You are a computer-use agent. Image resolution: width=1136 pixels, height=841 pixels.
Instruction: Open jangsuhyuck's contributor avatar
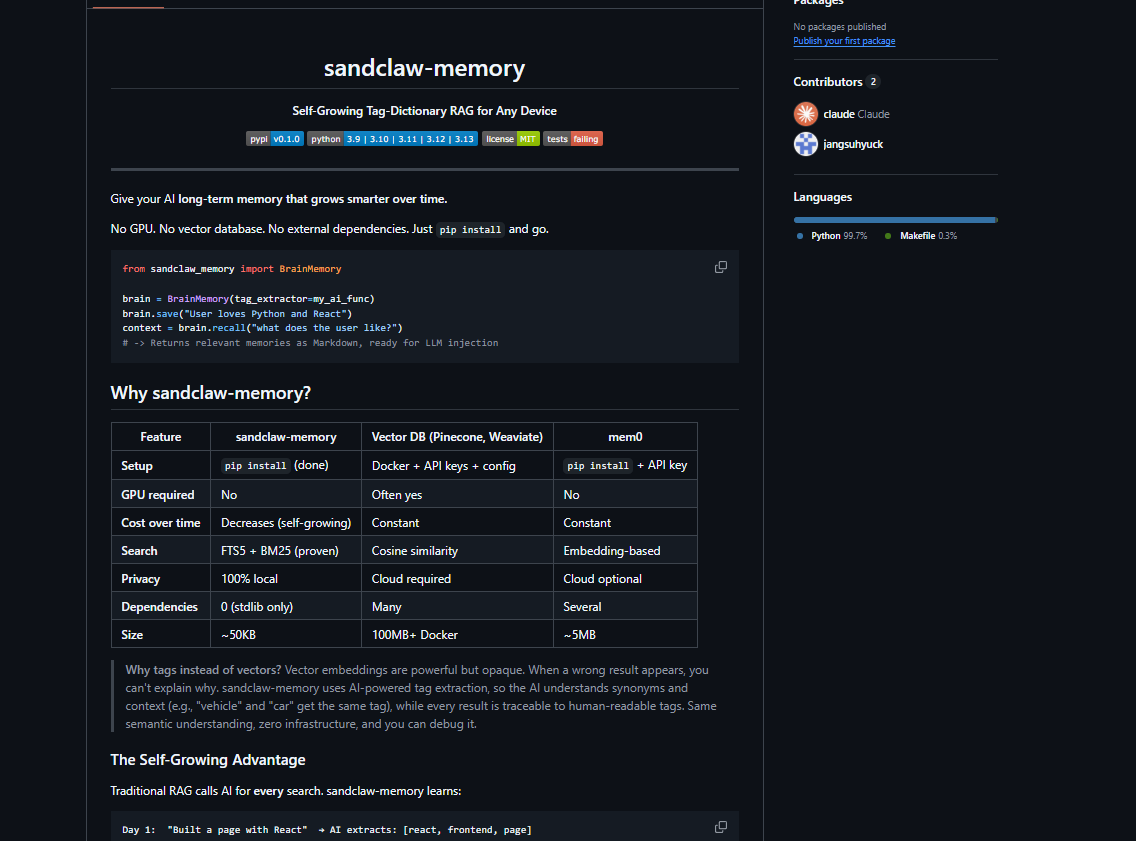(x=805, y=144)
